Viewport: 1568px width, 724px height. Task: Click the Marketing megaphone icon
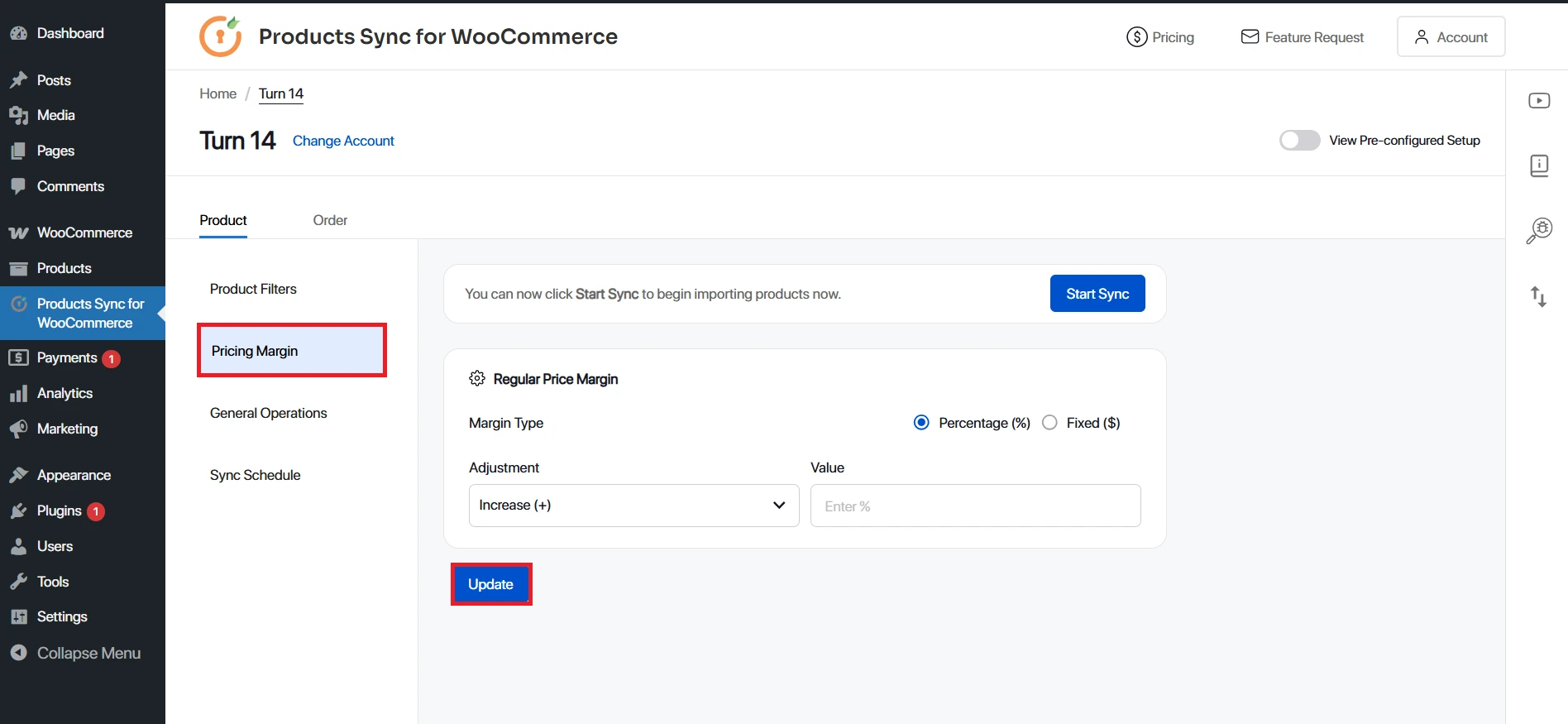point(18,429)
